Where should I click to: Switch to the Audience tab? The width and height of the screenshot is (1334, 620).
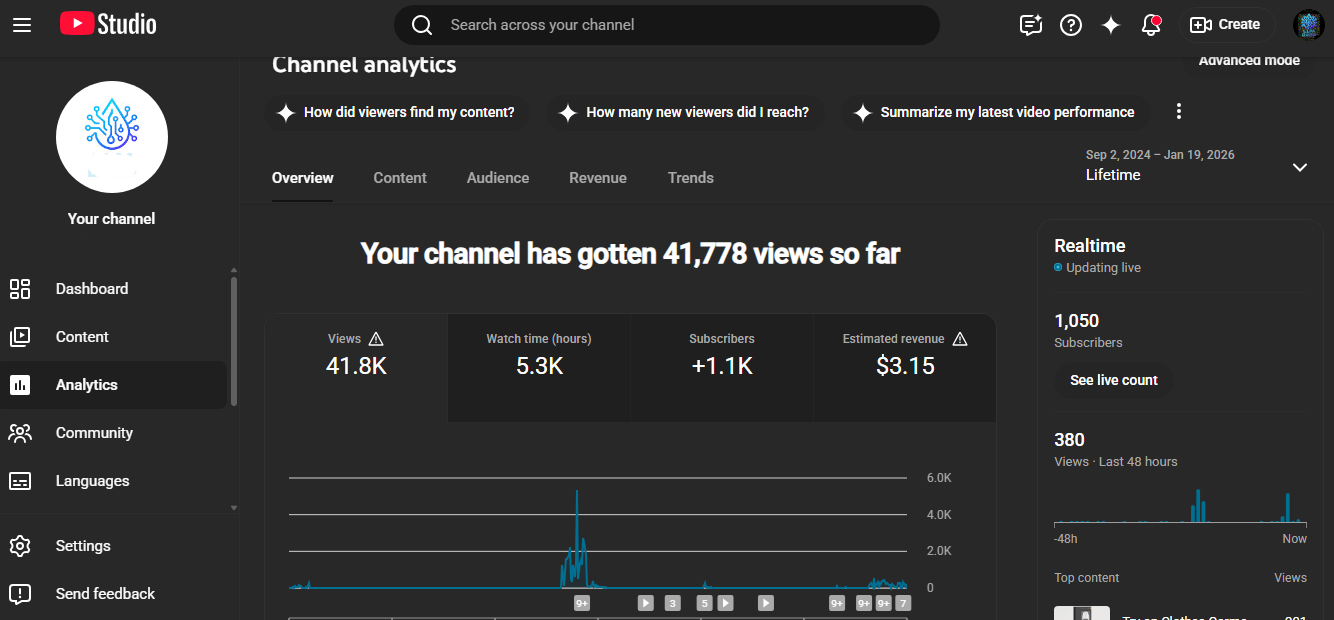tap(498, 178)
